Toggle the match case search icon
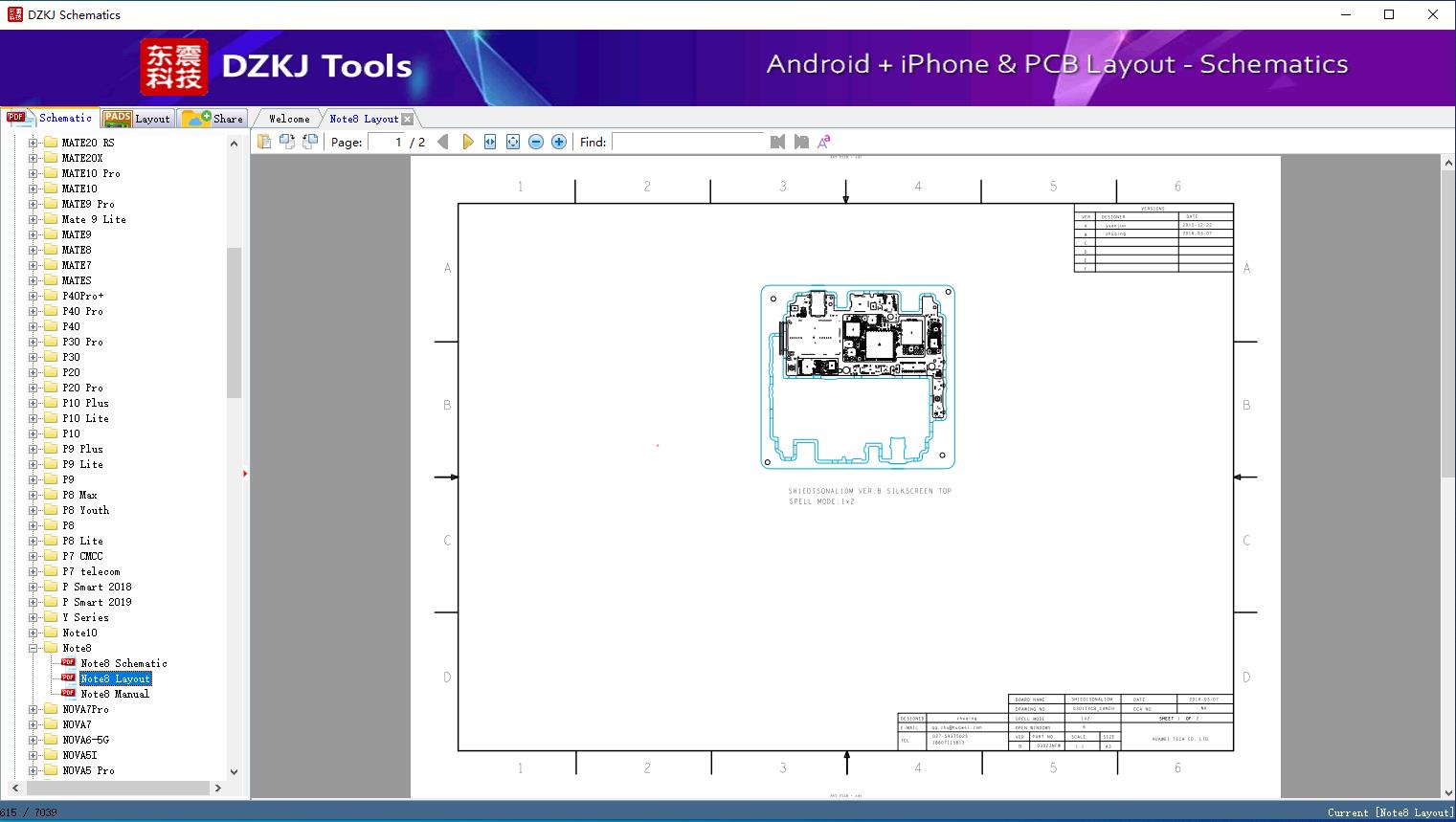 point(824,142)
